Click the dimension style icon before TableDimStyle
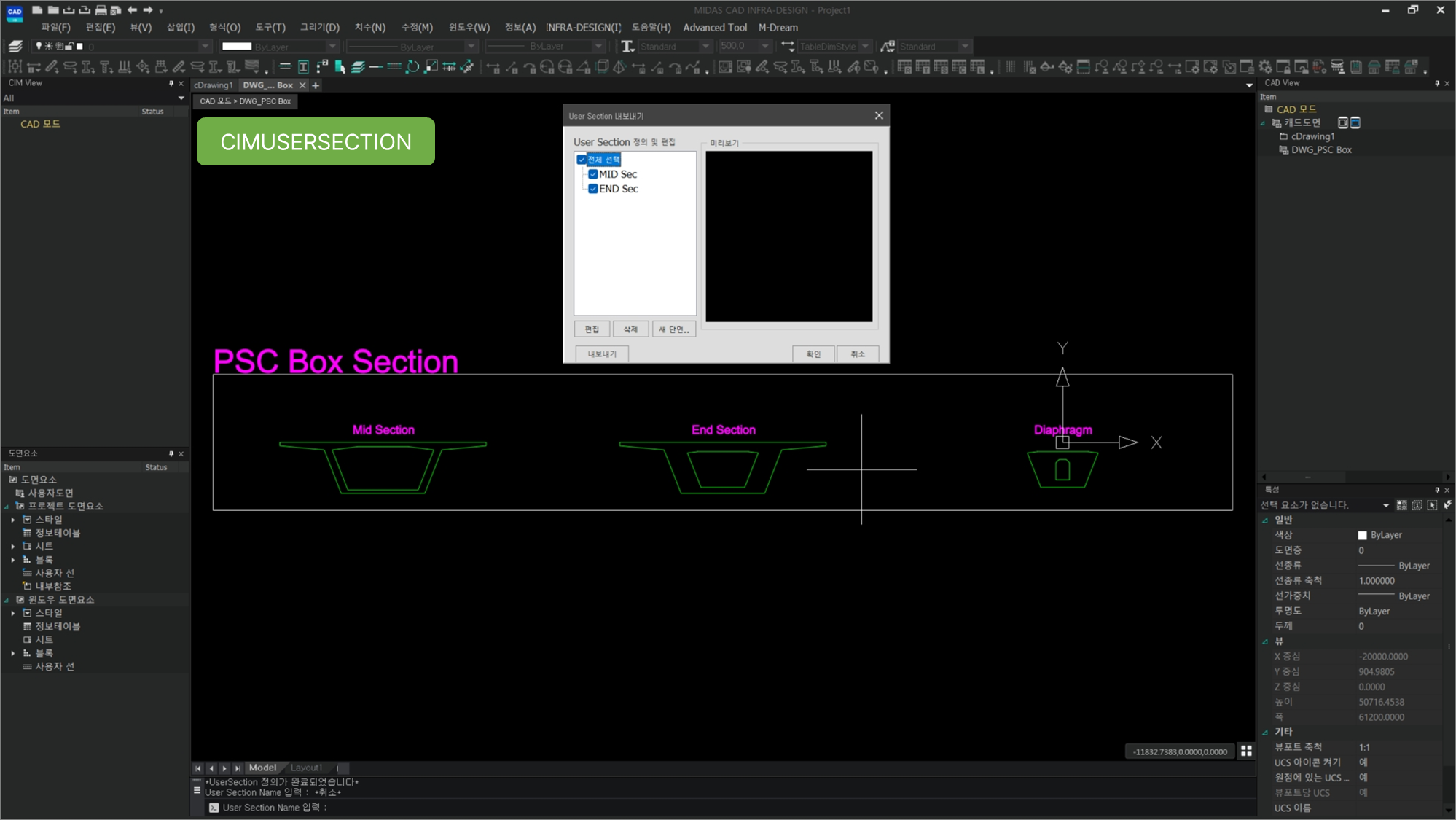Viewport: 1456px width, 820px height. [788, 46]
